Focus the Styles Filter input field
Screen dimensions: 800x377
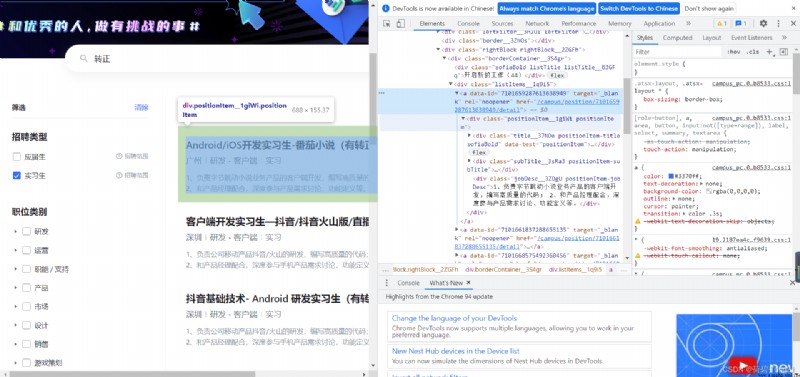pos(678,52)
